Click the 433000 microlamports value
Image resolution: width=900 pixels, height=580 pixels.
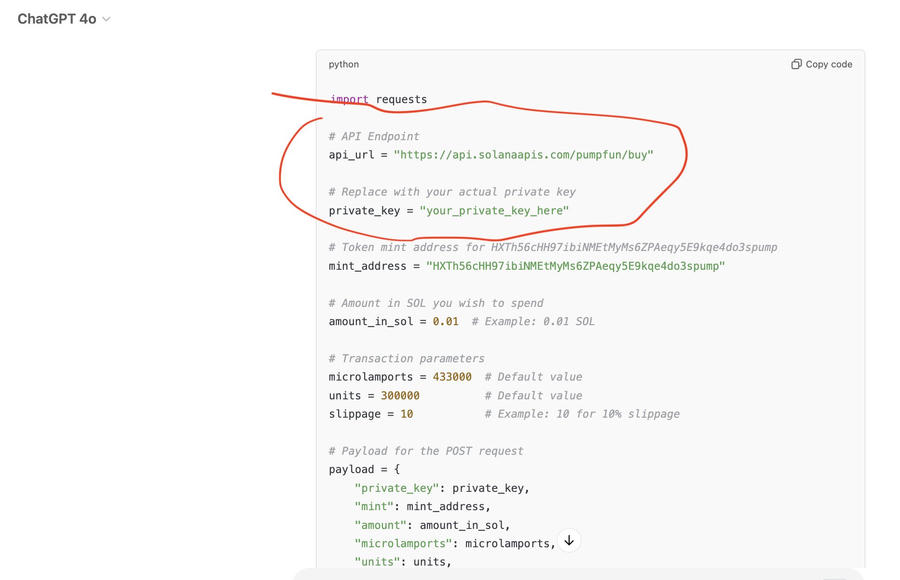point(452,377)
